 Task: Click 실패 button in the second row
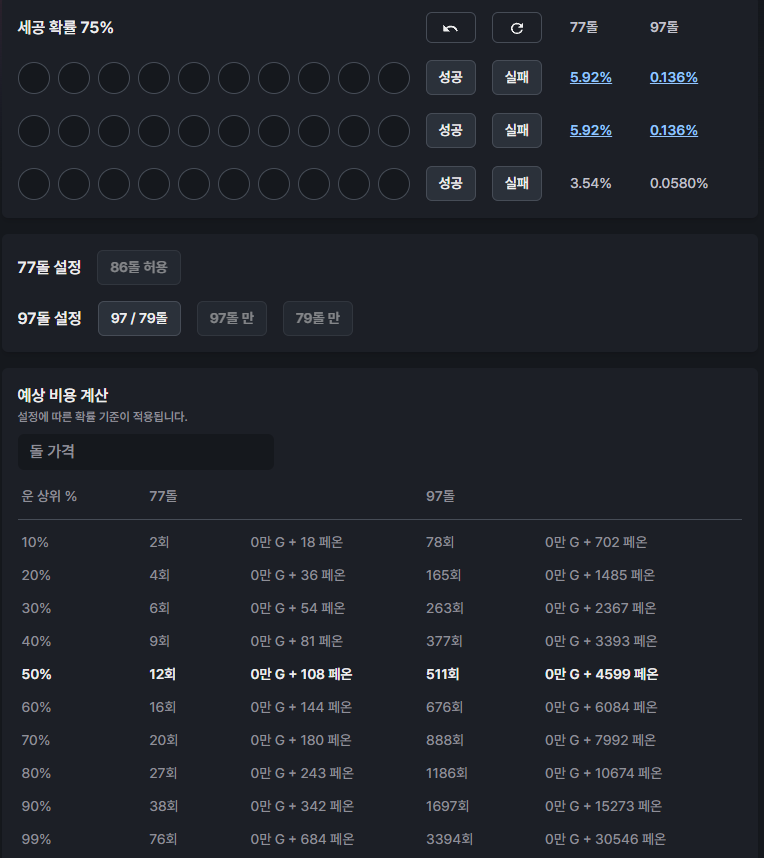pyautogui.click(x=517, y=130)
